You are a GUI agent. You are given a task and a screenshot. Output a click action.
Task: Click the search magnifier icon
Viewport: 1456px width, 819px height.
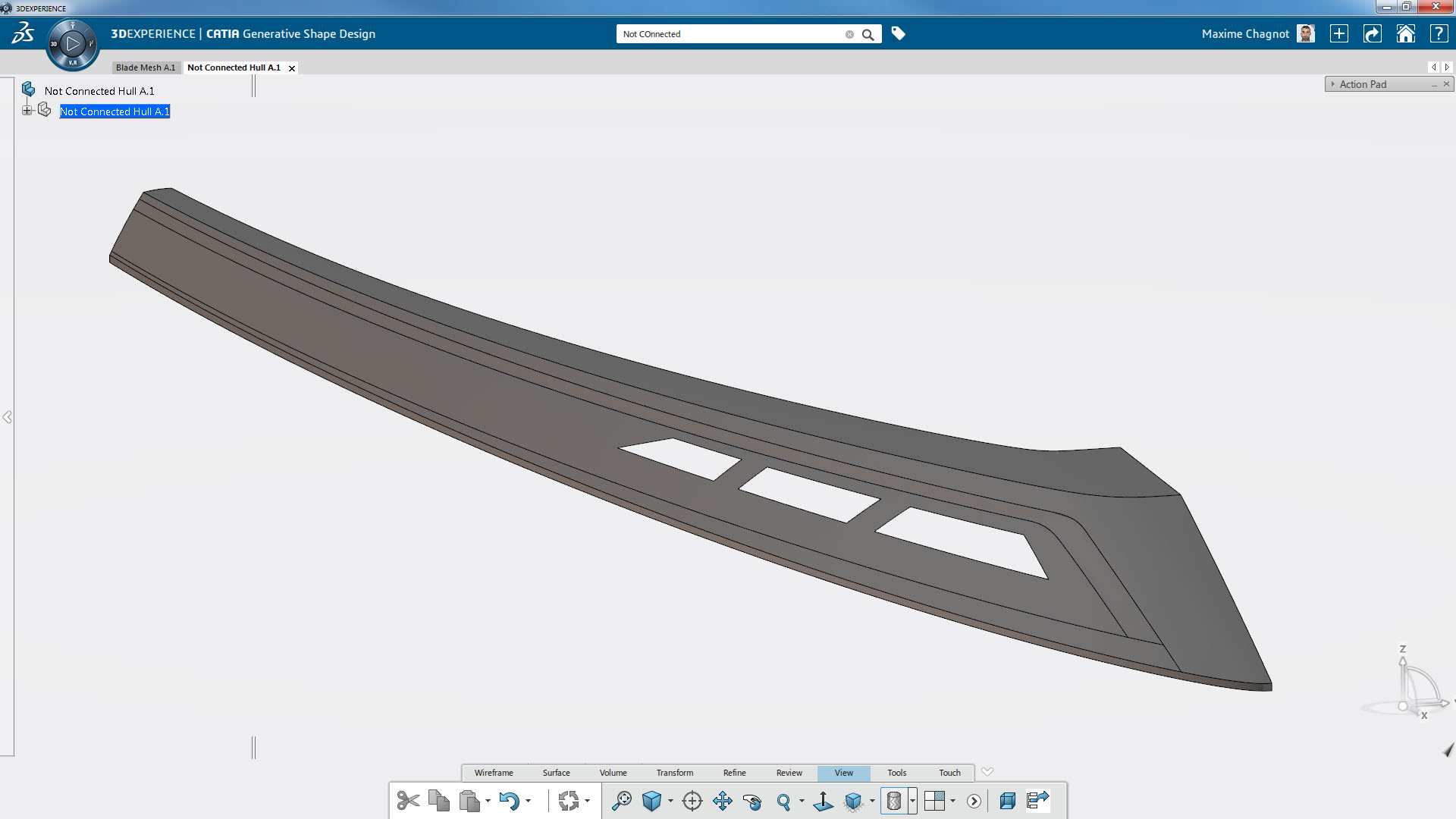point(868,34)
